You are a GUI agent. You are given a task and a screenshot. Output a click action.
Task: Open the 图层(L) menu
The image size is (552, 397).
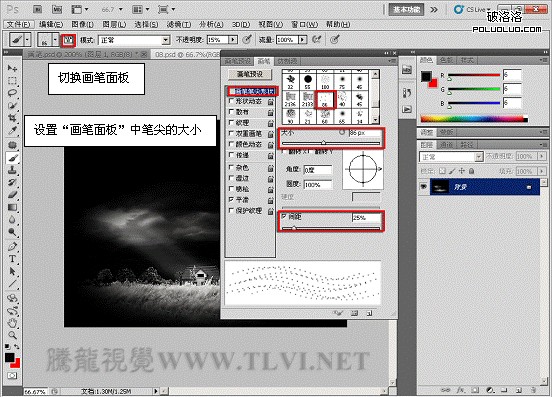tap(114, 24)
